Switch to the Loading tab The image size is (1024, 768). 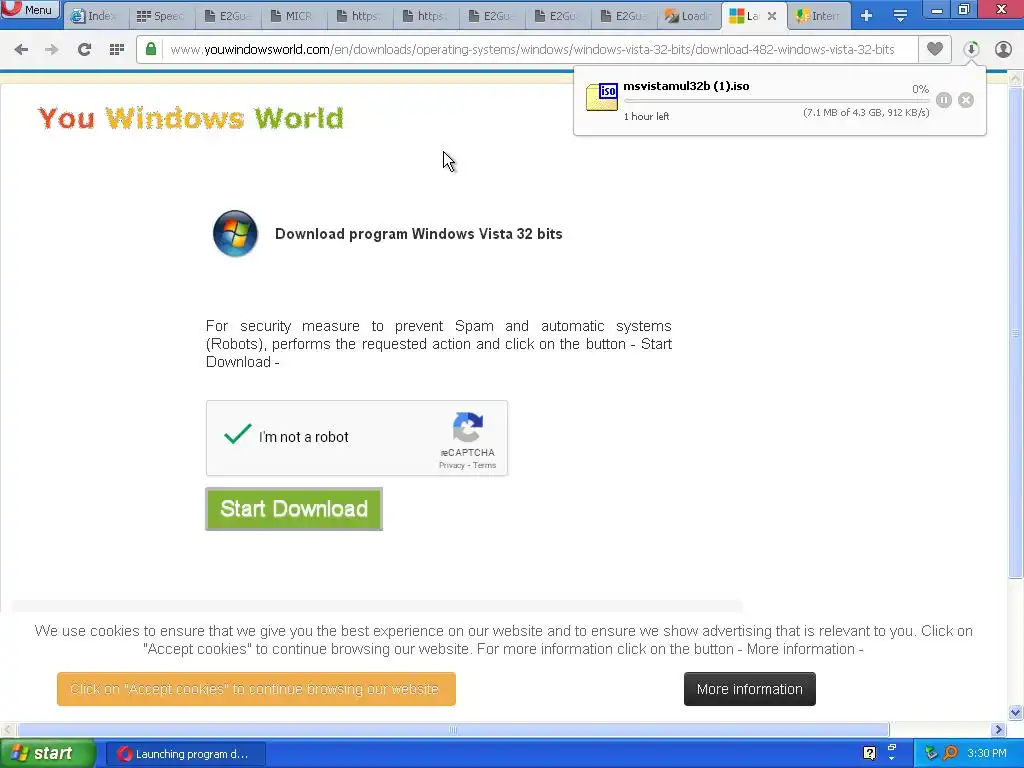click(688, 16)
